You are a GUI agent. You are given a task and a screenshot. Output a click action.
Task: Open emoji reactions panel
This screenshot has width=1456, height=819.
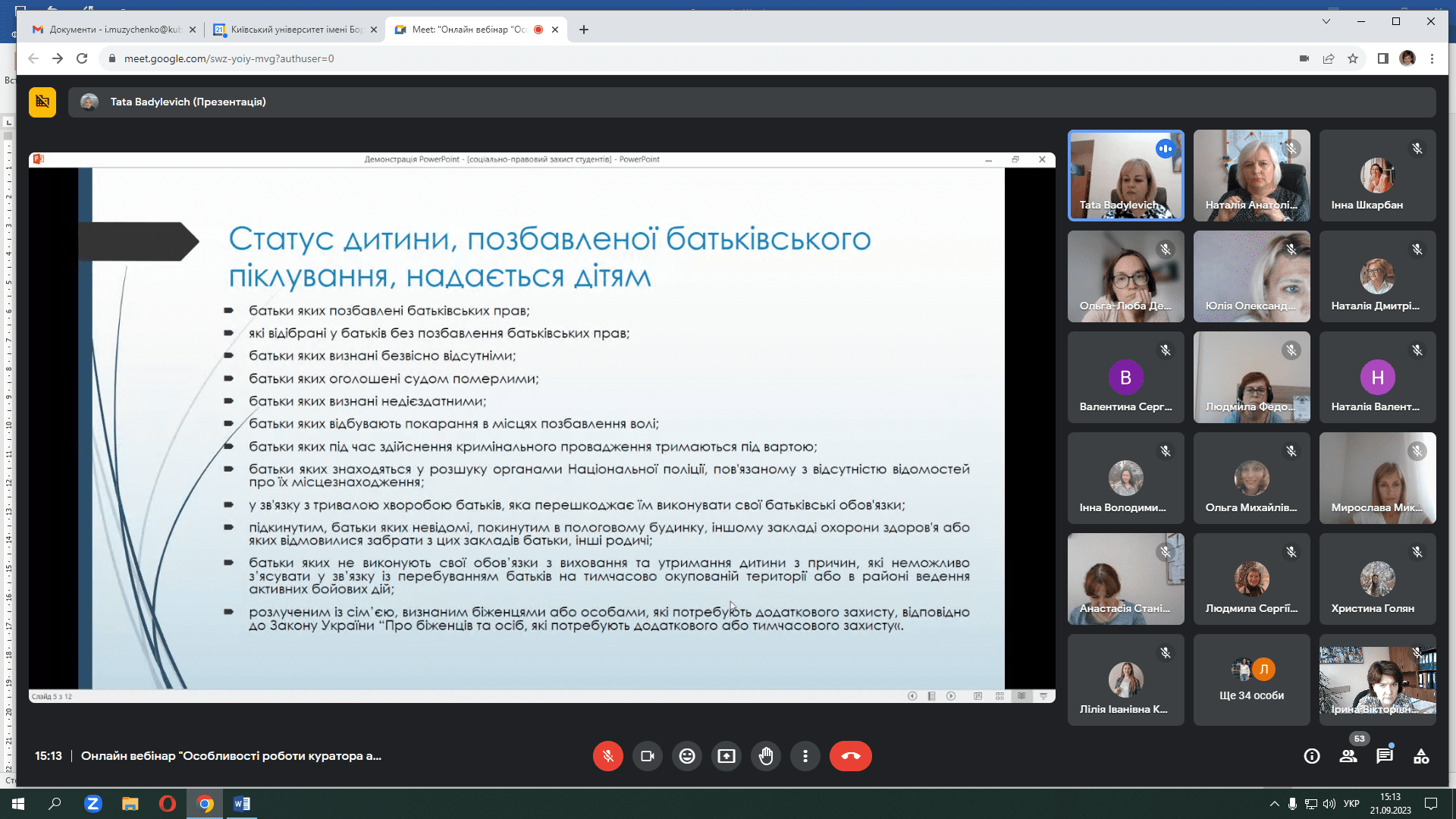[x=687, y=756]
